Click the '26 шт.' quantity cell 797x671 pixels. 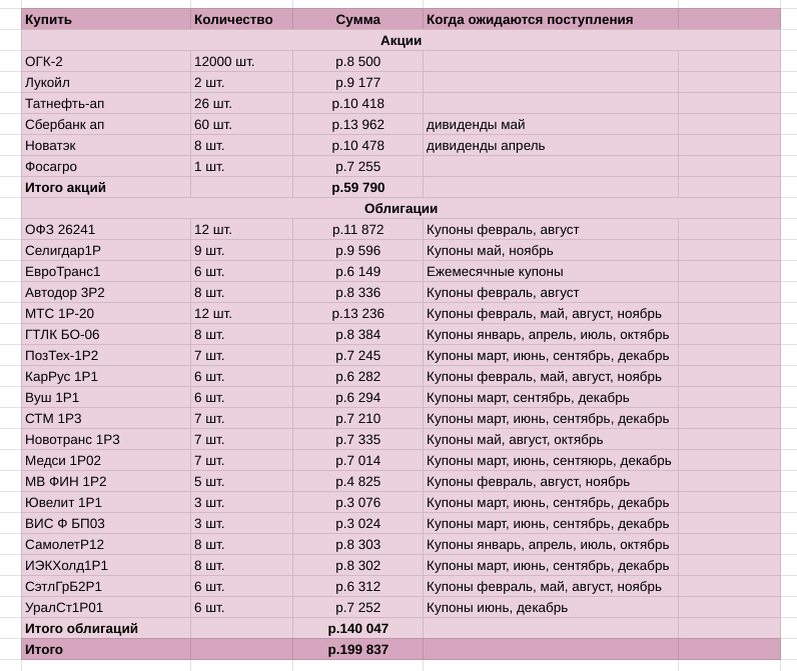(x=241, y=104)
